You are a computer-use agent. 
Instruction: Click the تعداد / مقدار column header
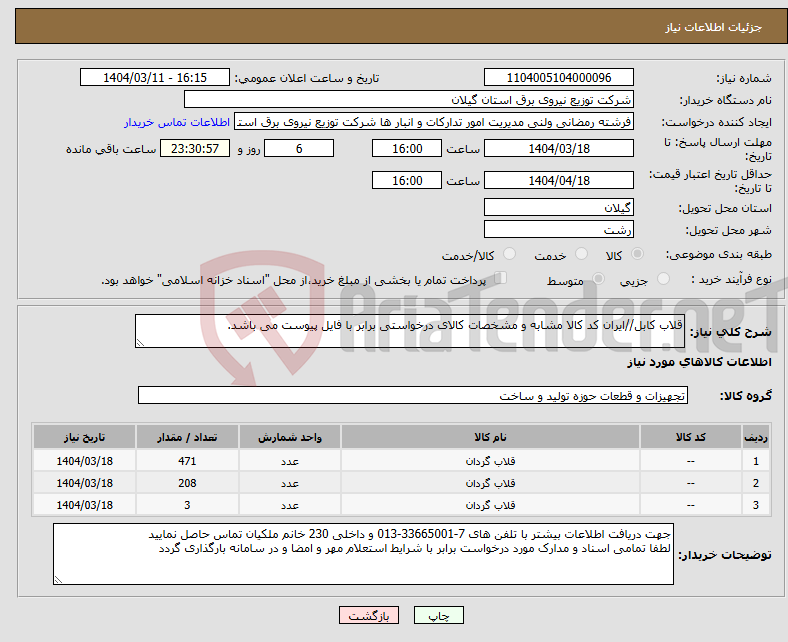tap(187, 437)
